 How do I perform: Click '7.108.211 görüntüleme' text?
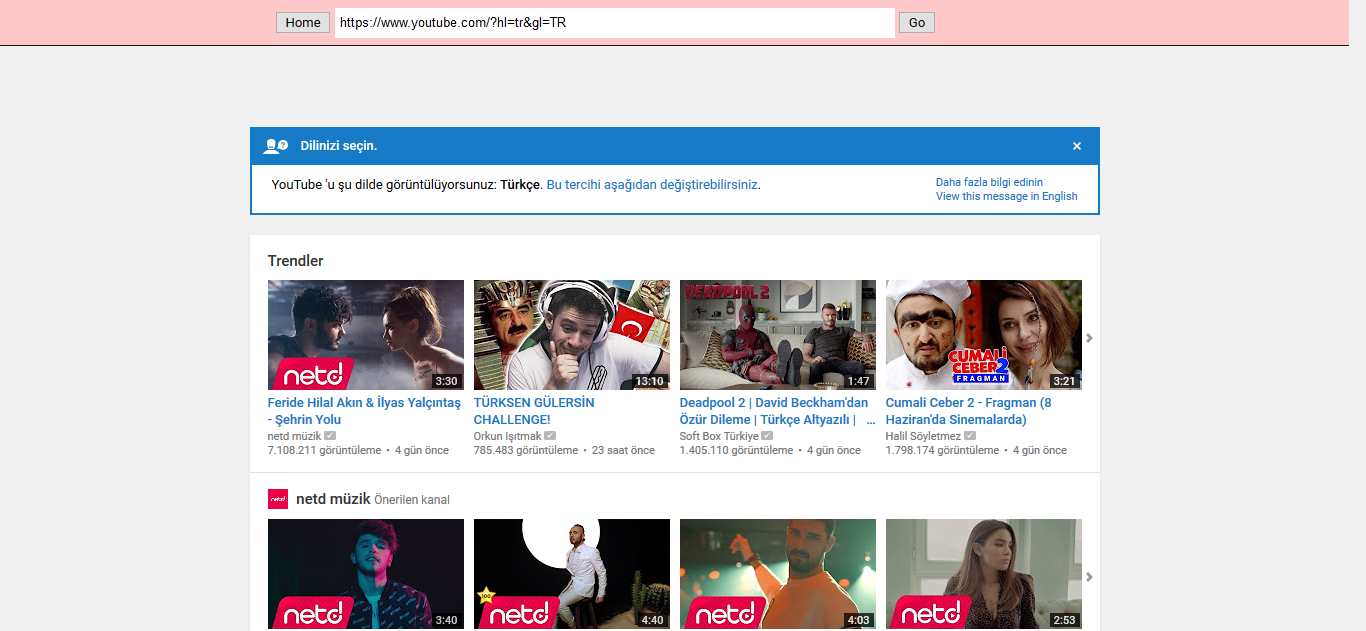[324, 450]
